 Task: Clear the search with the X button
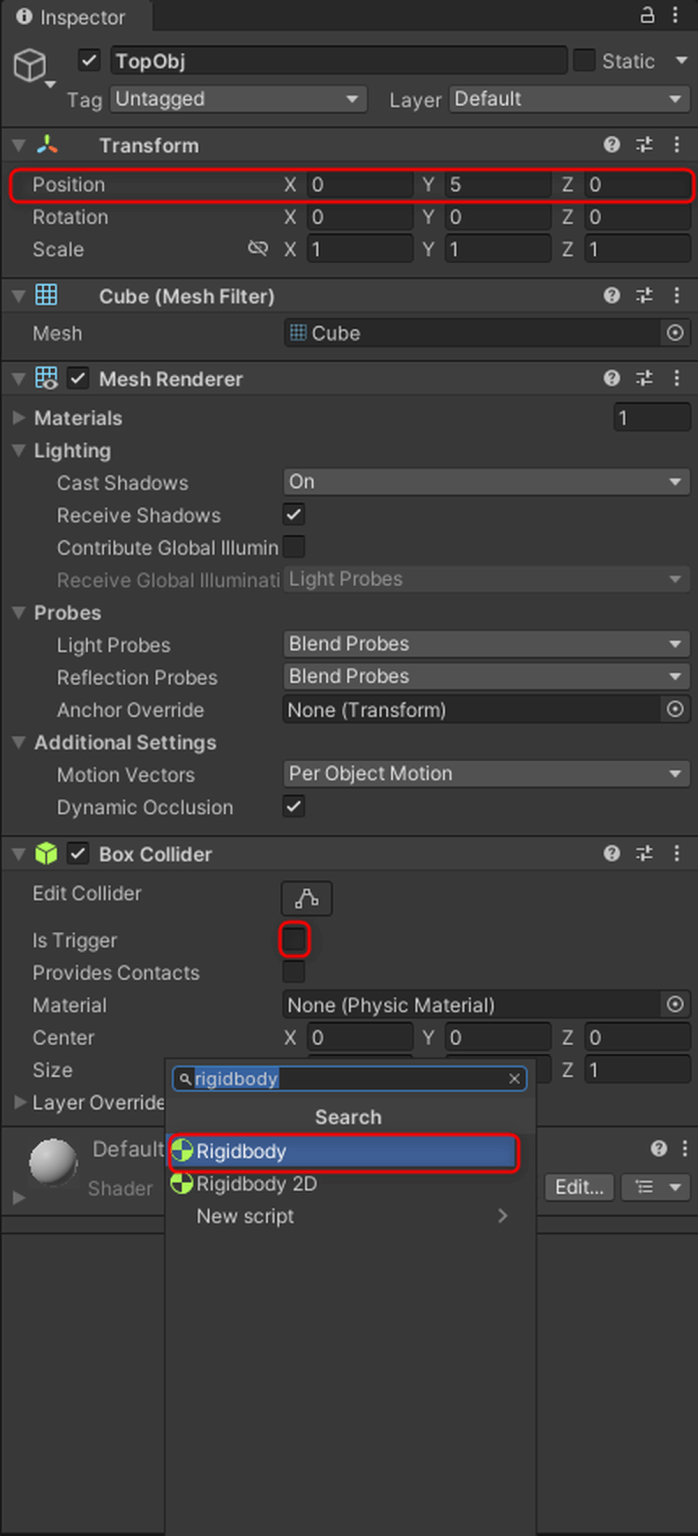pyautogui.click(x=514, y=1078)
